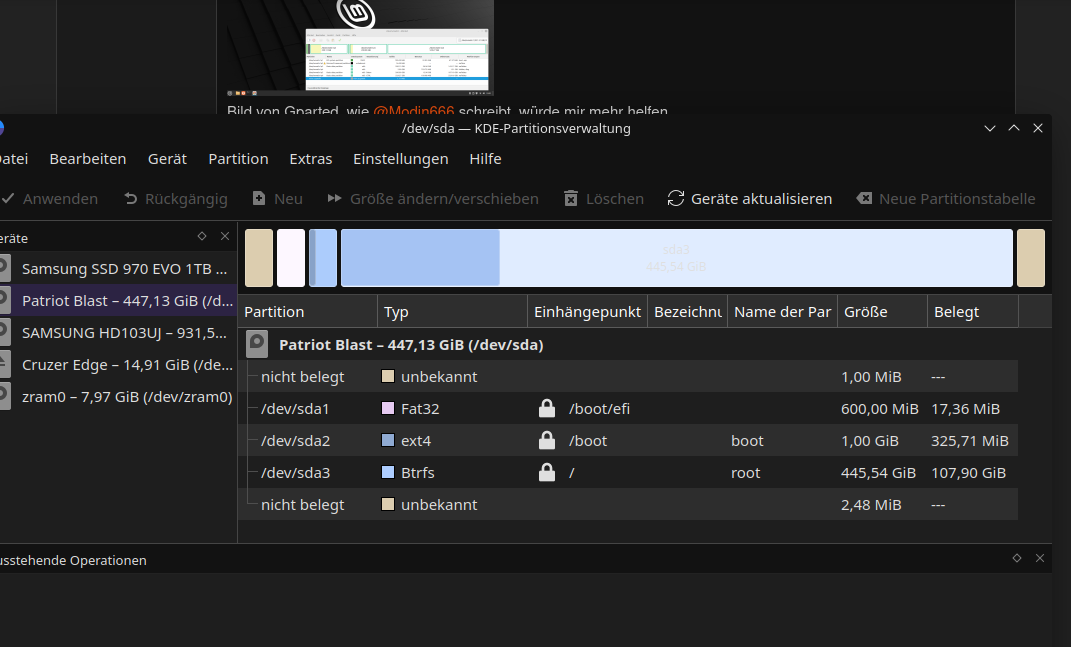Select the /dev/sda3 partition row

coord(628,473)
